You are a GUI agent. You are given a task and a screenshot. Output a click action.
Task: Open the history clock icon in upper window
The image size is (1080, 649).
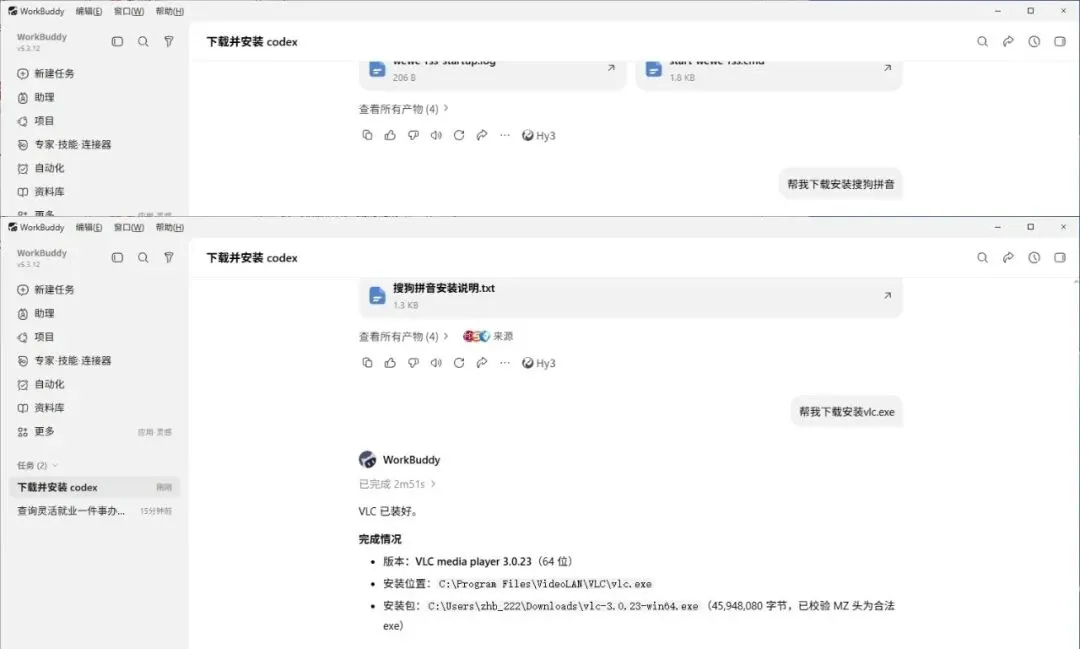coord(1034,41)
